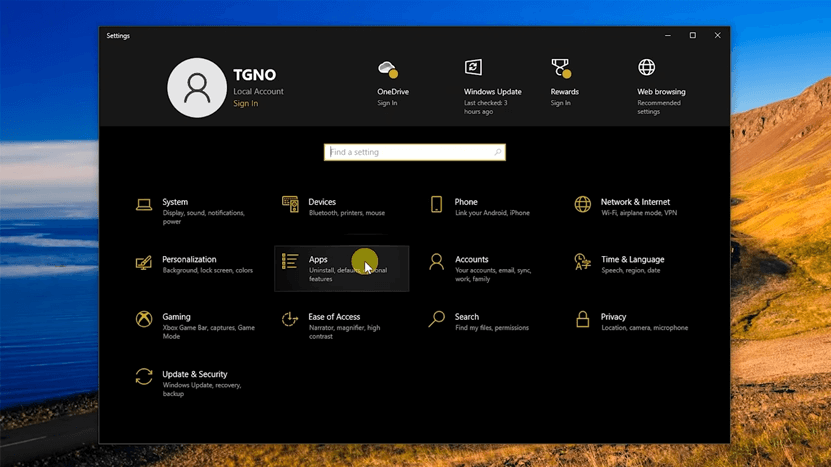
Task: Focus the Find a setting search field
Action: (414, 152)
